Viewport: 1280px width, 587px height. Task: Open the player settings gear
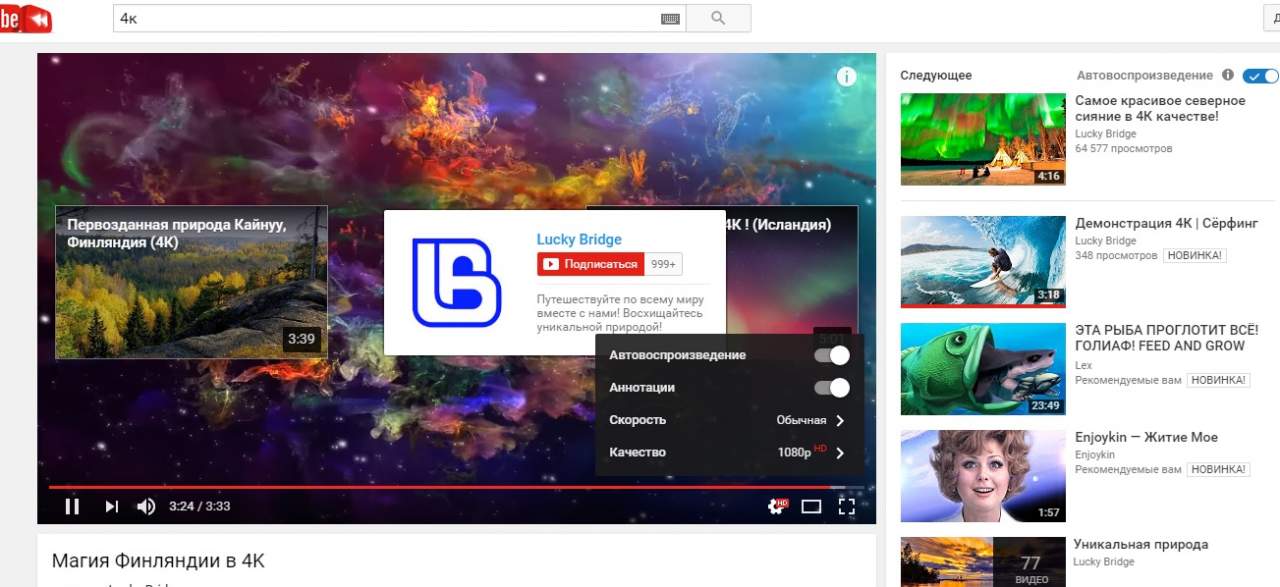[776, 506]
